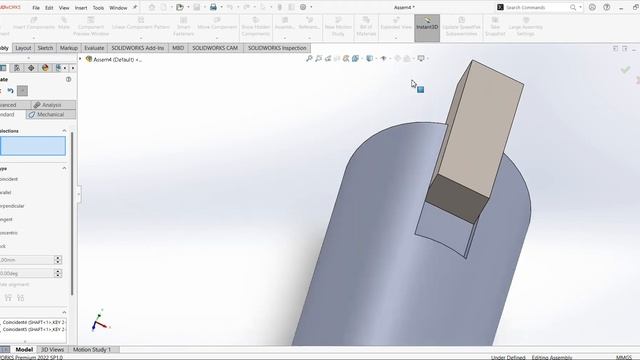The width and height of the screenshot is (640, 360).
Task: Collapse the Mate Selections section
Action: 64,131
